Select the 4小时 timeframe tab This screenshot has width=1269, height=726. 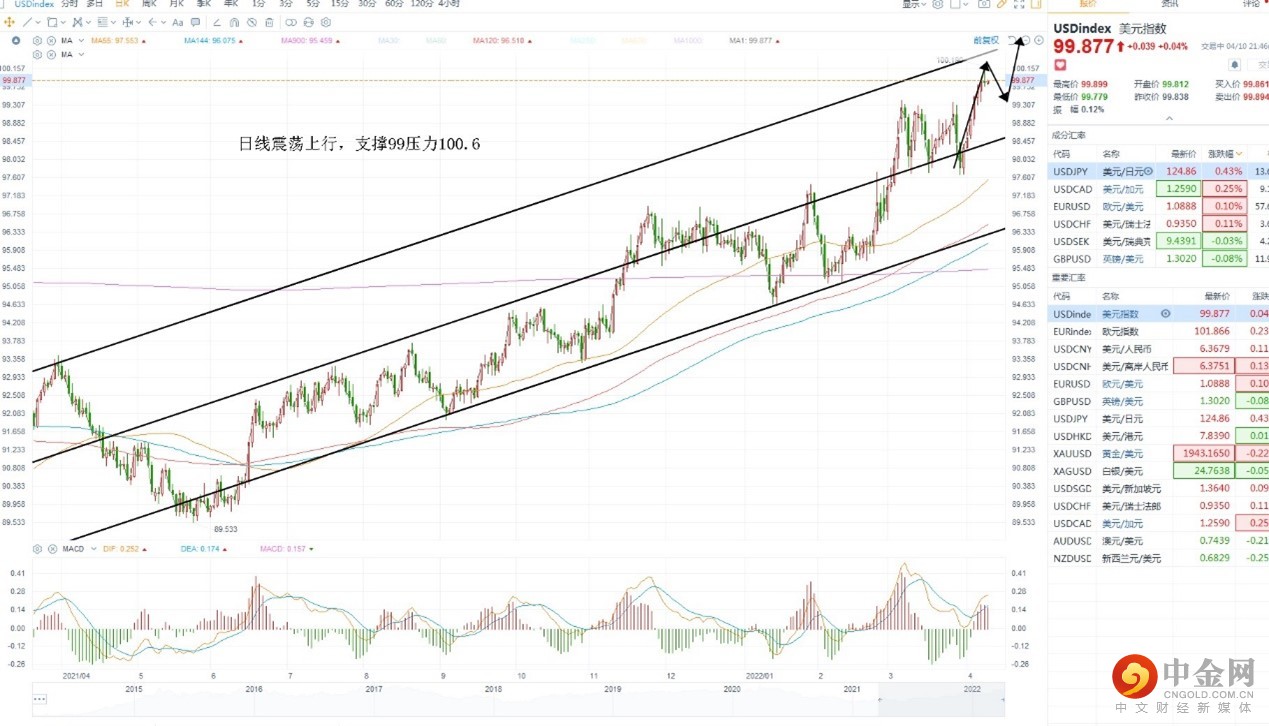449,4
